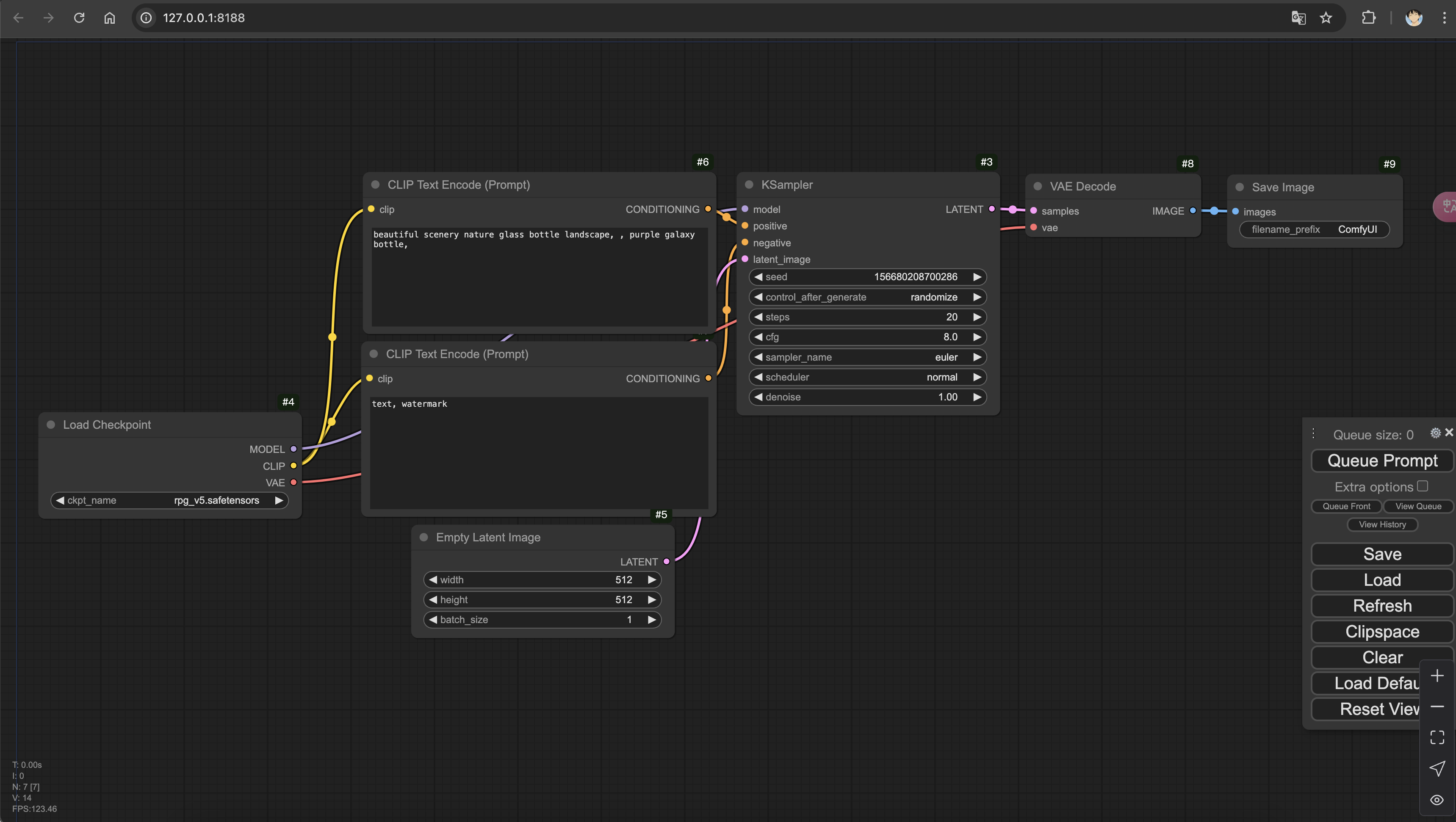Click the browser back arrow
Image resolution: width=1456 pixels, height=822 pixels.
click(18, 18)
